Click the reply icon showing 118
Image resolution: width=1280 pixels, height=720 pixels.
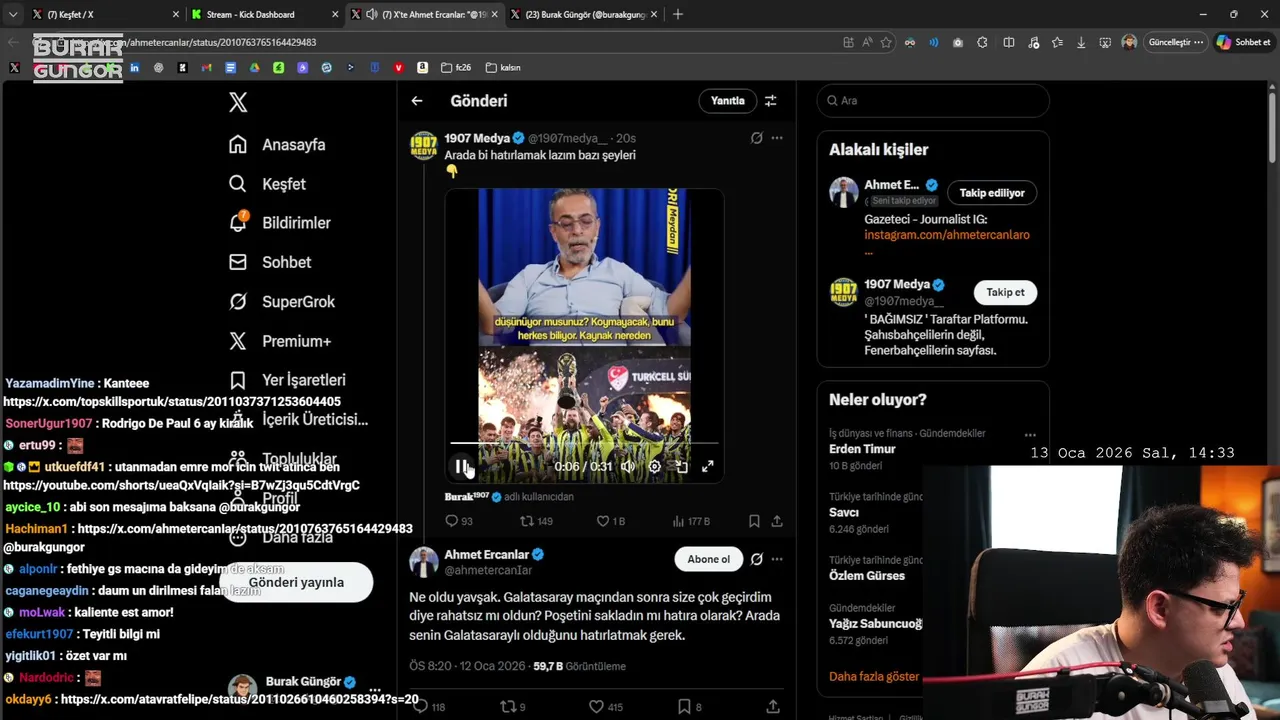pyautogui.click(x=430, y=707)
